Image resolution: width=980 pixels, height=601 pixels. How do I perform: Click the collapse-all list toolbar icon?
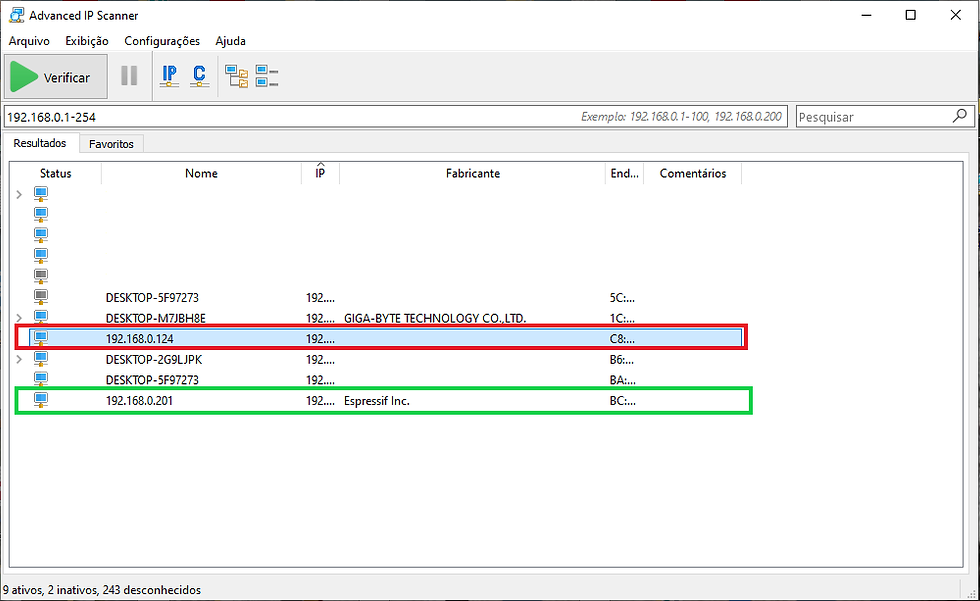tap(267, 76)
